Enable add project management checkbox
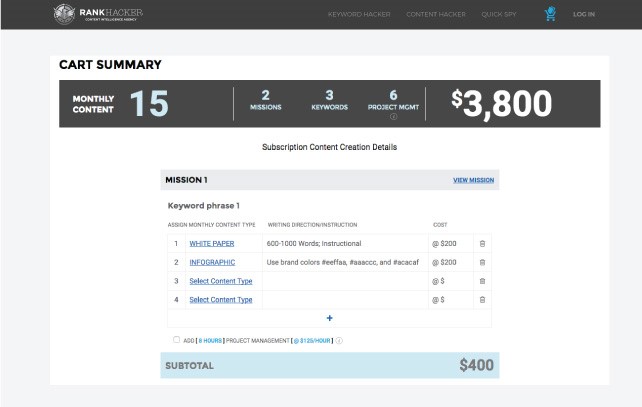642x407 pixels. pos(177,340)
